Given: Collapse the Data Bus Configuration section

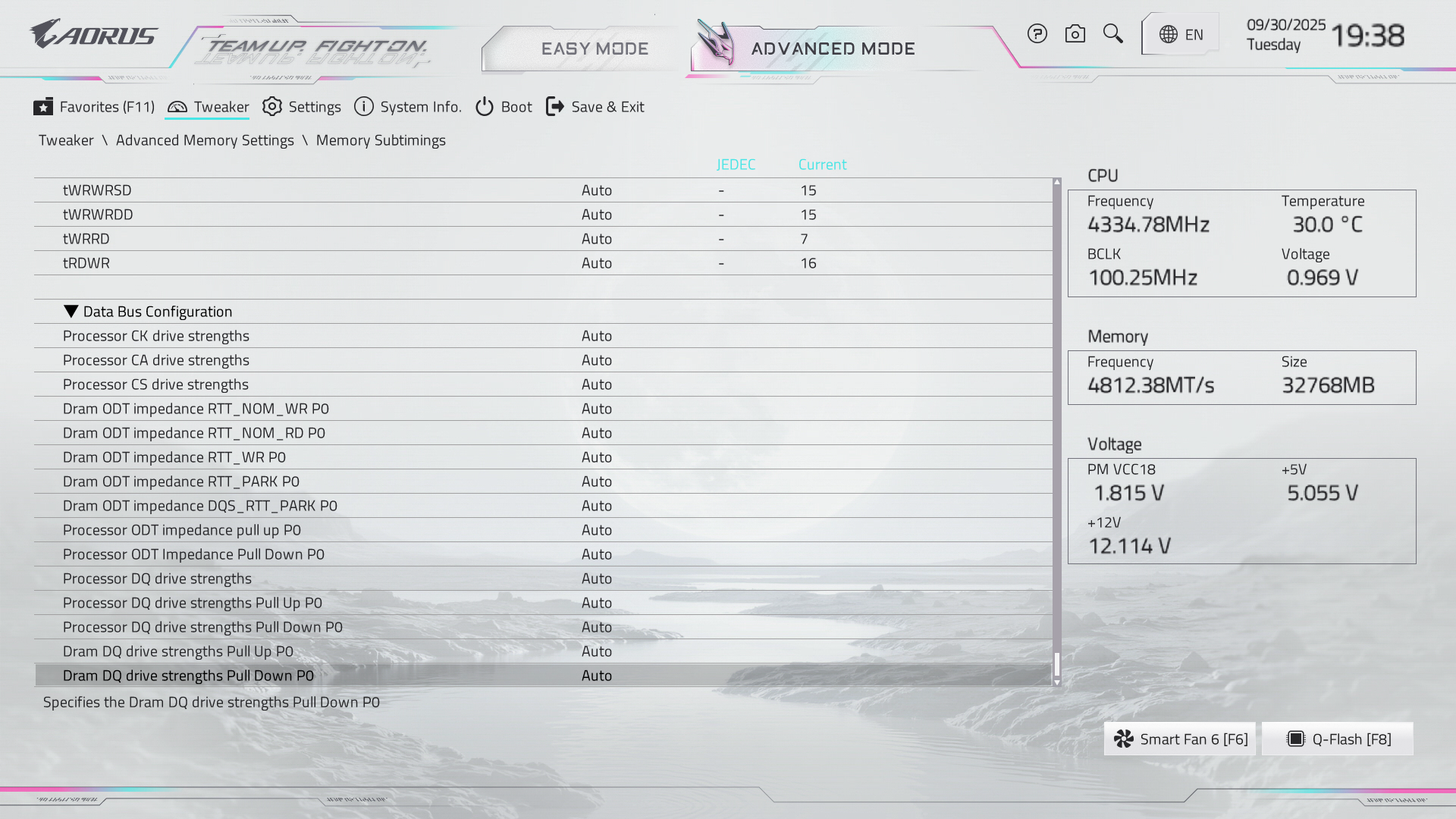Looking at the screenshot, I should [71, 312].
